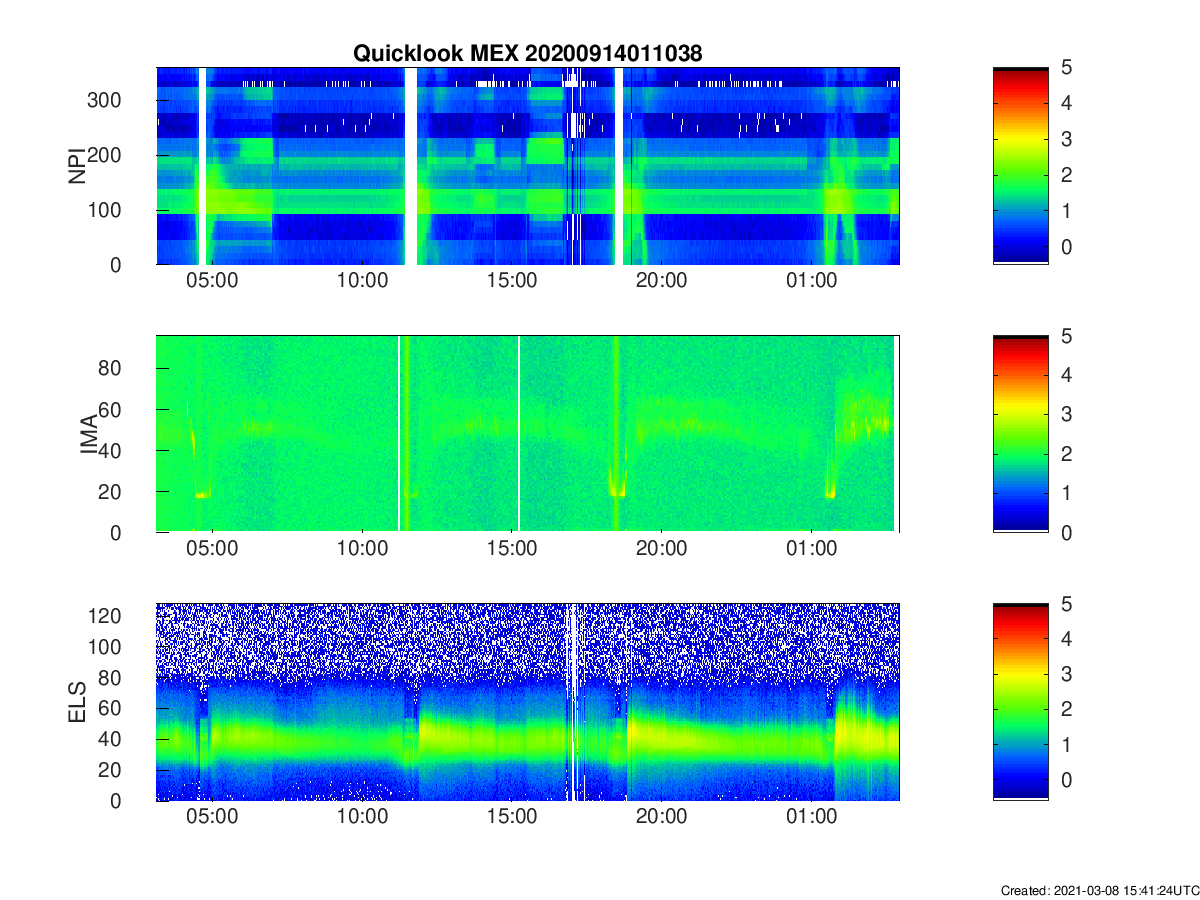This screenshot has width=1200, height=900.
Task: Click the 01:00 tick under ELS plot
Action: click(x=811, y=818)
